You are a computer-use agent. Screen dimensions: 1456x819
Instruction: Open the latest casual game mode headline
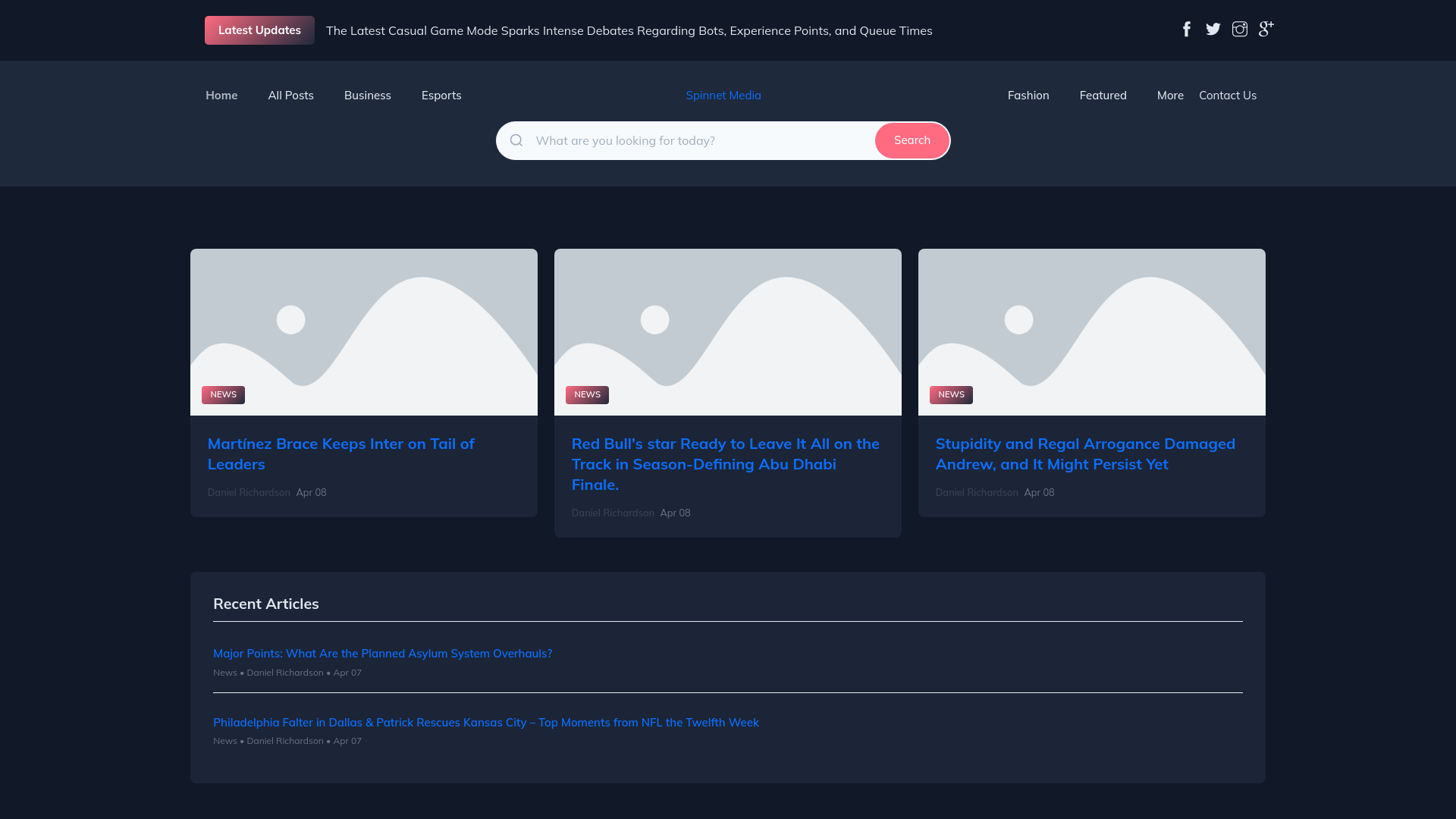pos(629,31)
